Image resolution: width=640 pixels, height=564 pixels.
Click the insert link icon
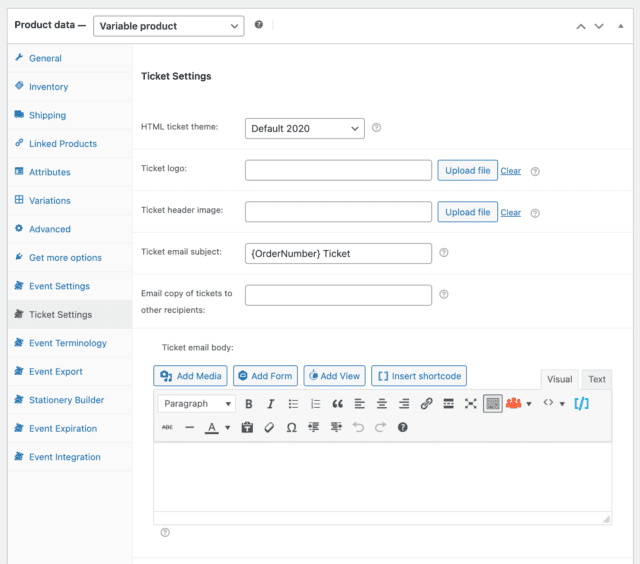tap(426, 404)
